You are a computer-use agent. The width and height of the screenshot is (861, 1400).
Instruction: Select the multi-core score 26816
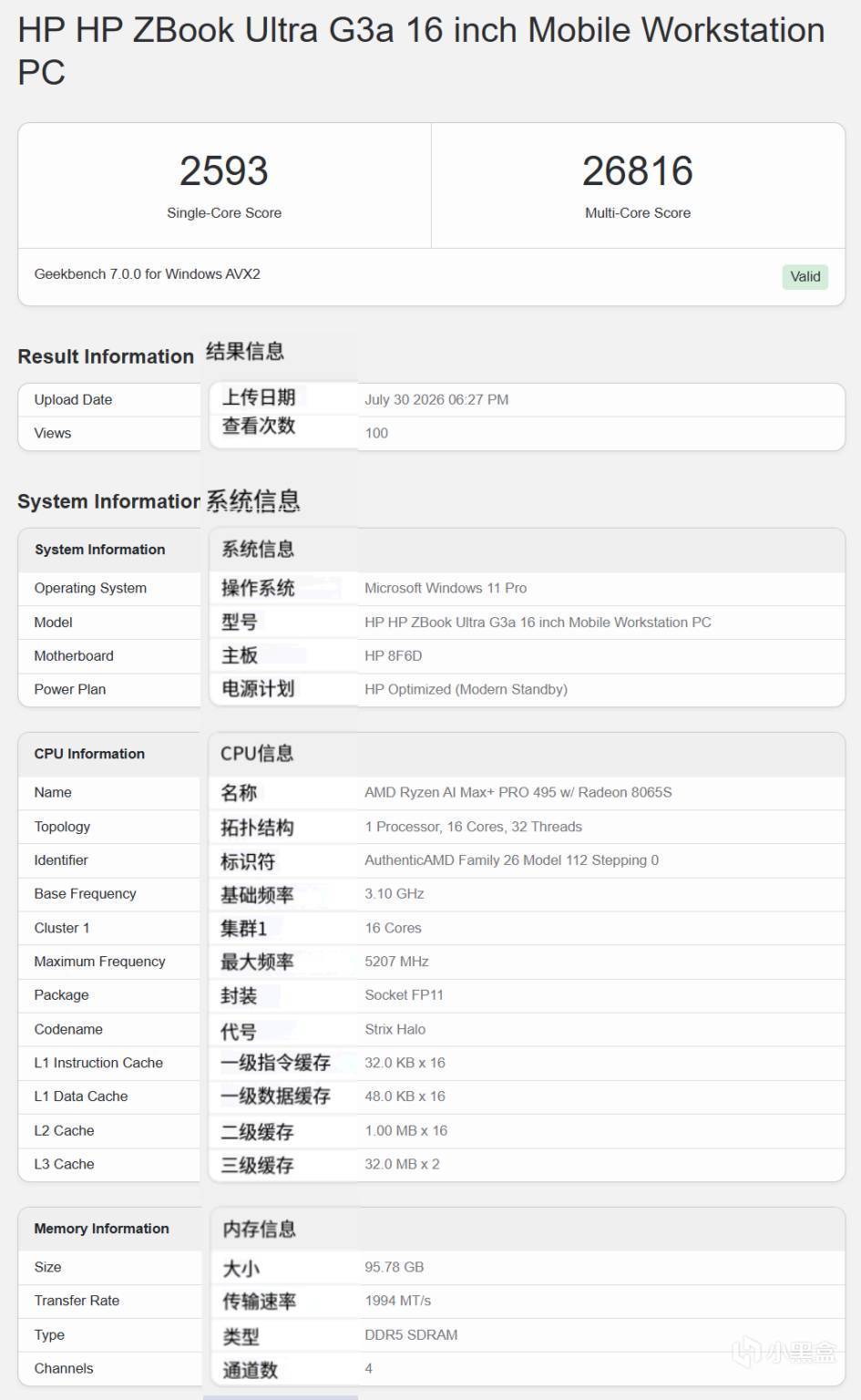coord(638,171)
